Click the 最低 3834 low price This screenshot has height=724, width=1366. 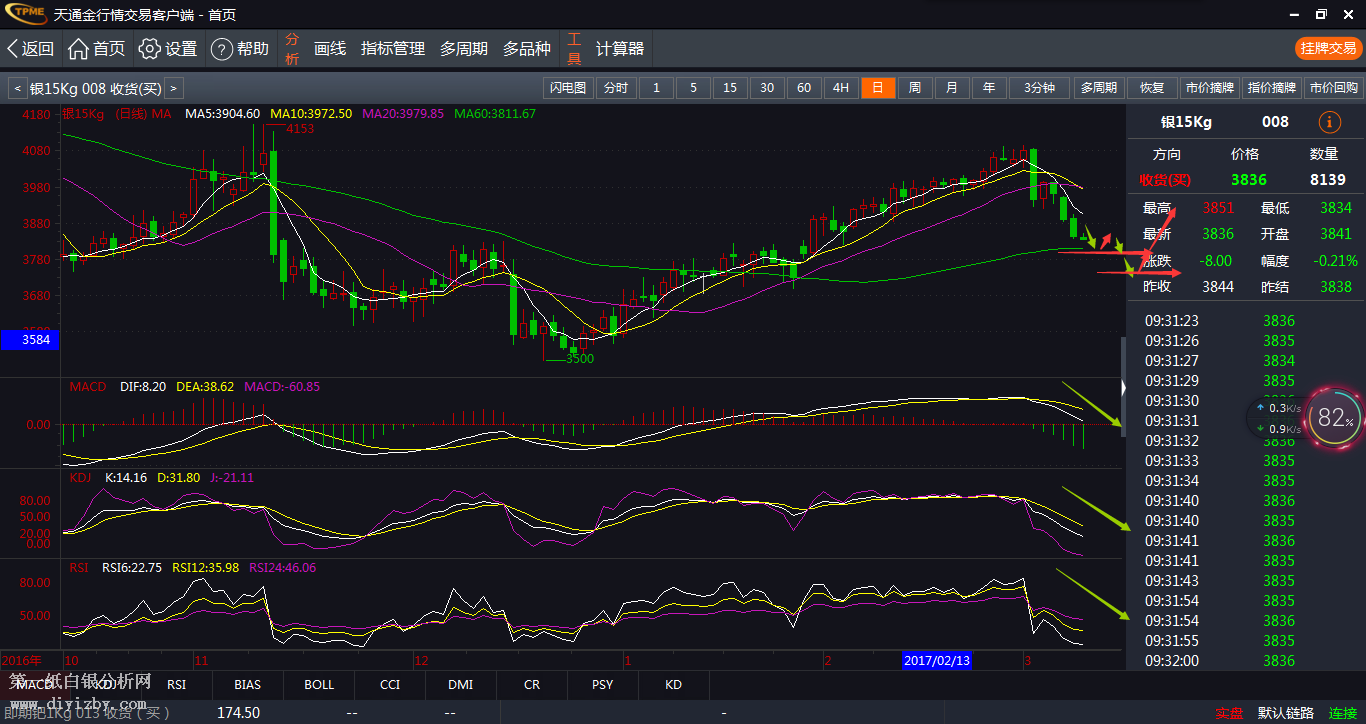pyautogui.click(x=1335, y=208)
